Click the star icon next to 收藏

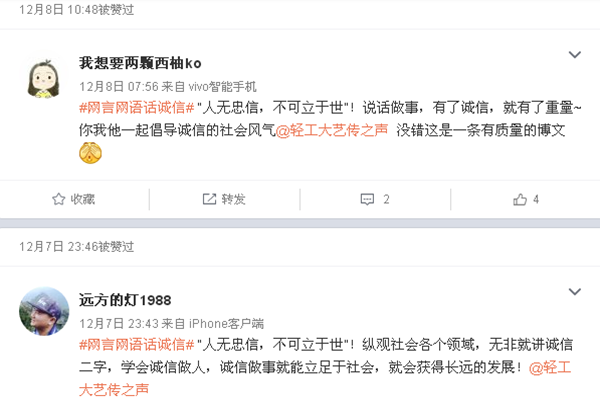click(59, 199)
